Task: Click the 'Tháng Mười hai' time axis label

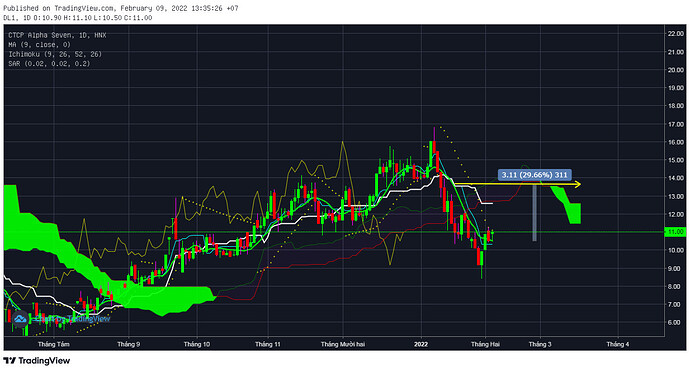Action: pyautogui.click(x=343, y=344)
